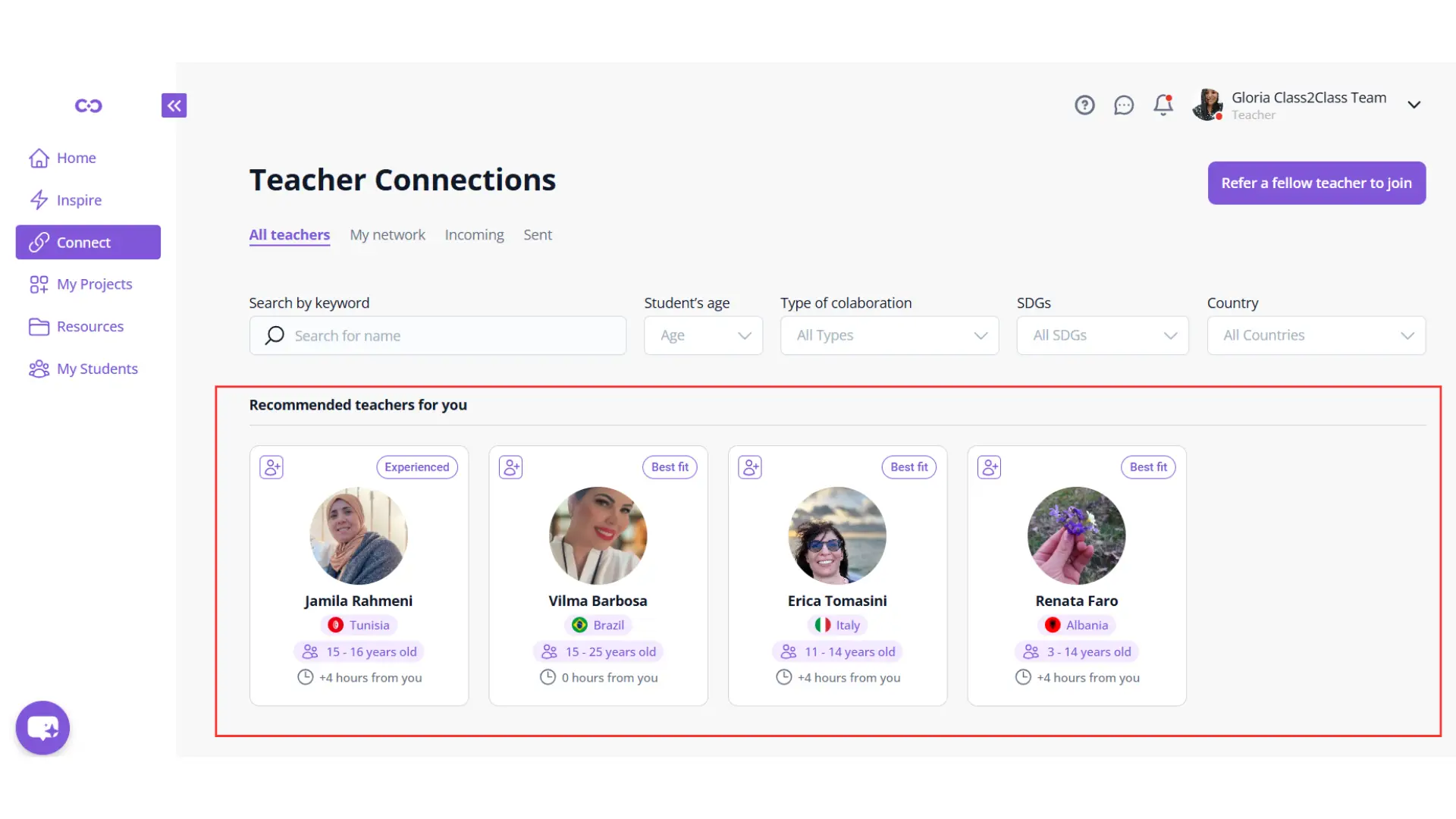Collapse the sidebar with double-chevron button
This screenshot has width=1456, height=819.
tap(174, 105)
